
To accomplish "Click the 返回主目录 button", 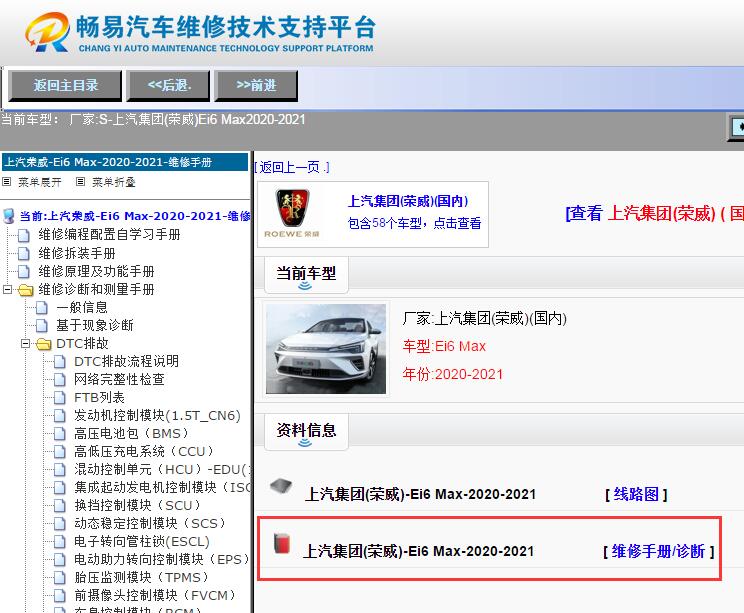I will pos(65,85).
